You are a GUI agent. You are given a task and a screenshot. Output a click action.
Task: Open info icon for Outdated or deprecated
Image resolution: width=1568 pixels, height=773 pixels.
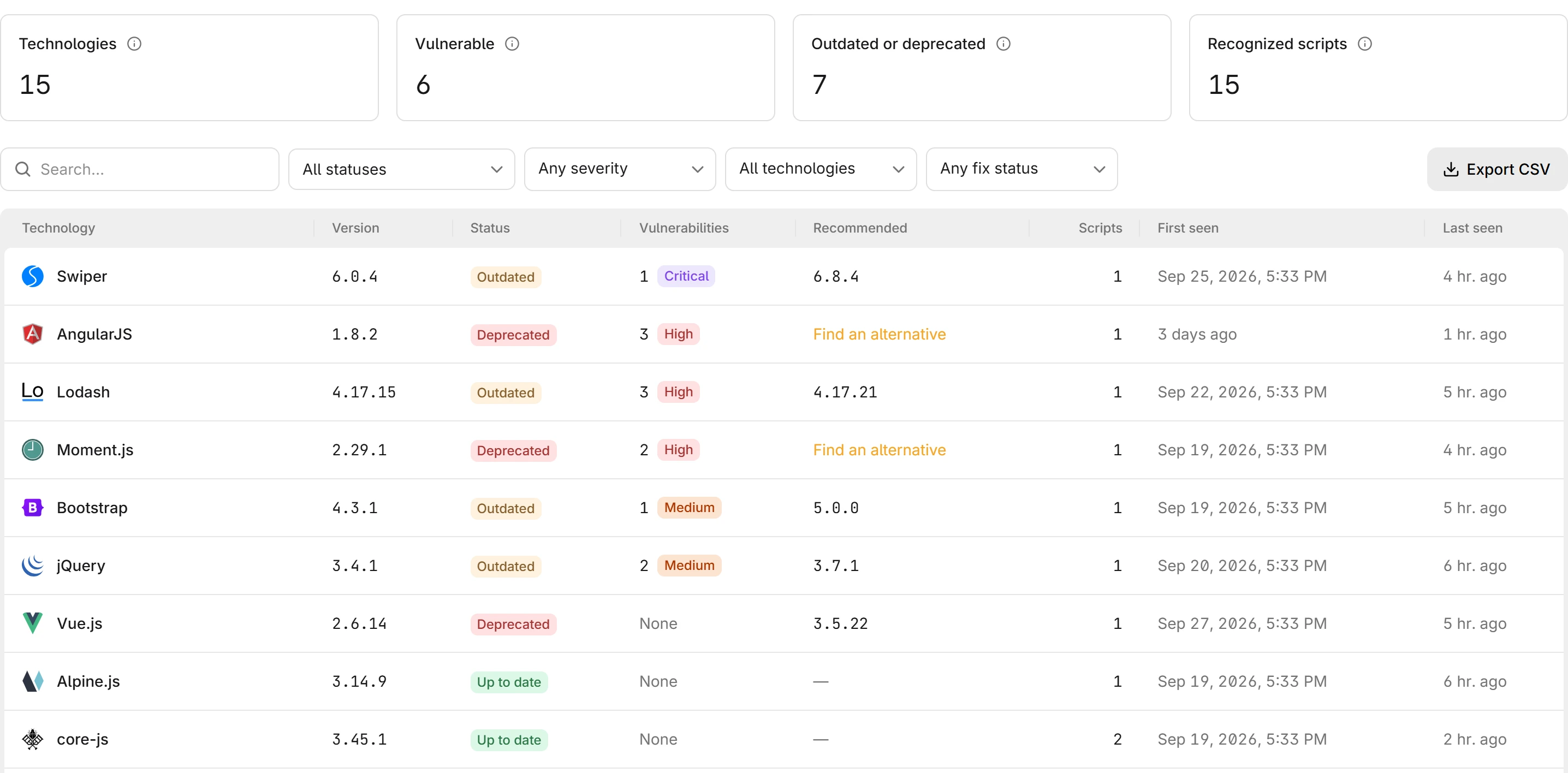1003,44
